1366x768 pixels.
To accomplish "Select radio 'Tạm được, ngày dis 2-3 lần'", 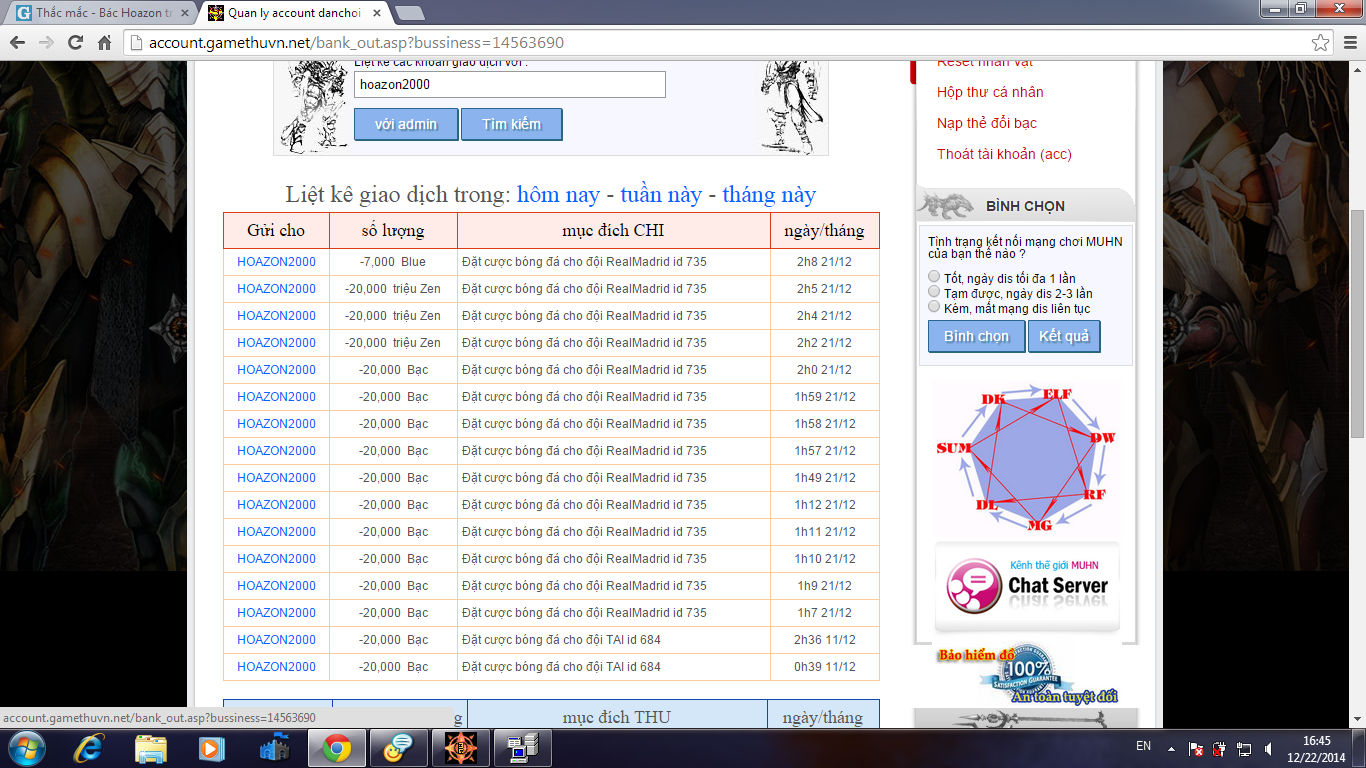I will pyautogui.click(x=934, y=292).
